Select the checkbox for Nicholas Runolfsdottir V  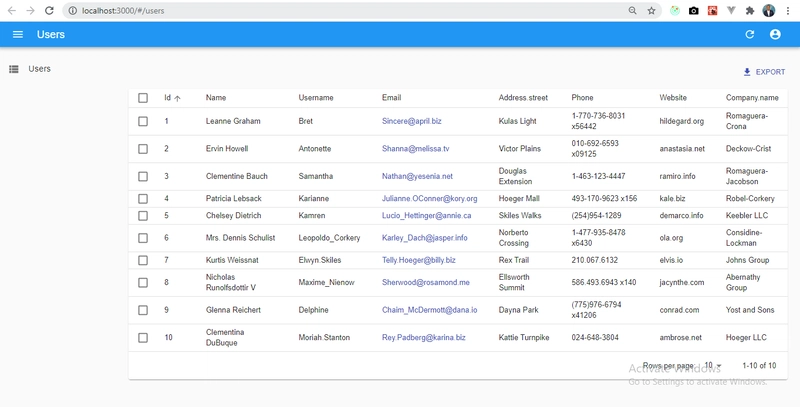143,283
